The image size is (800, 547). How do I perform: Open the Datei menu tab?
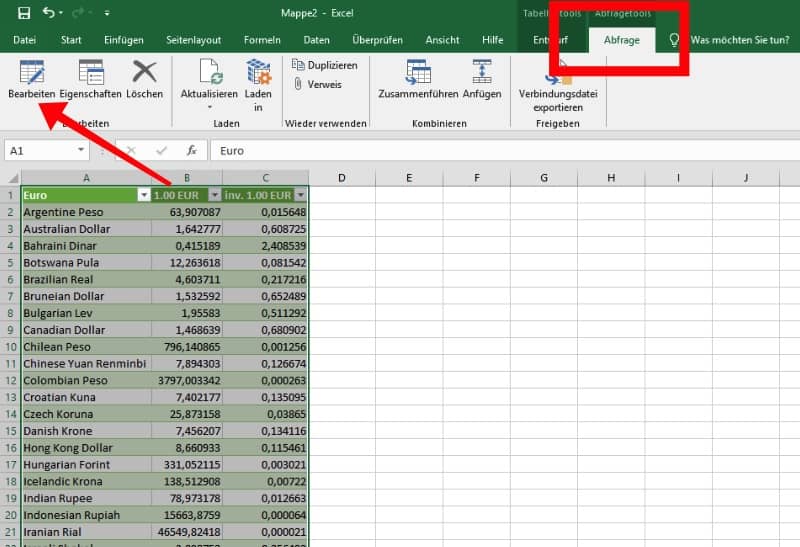coord(24,40)
